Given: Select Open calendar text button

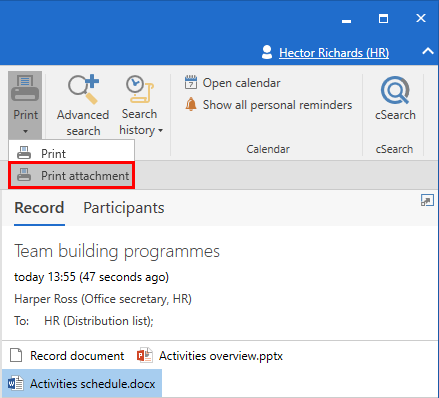Looking at the screenshot, I should (242, 83).
